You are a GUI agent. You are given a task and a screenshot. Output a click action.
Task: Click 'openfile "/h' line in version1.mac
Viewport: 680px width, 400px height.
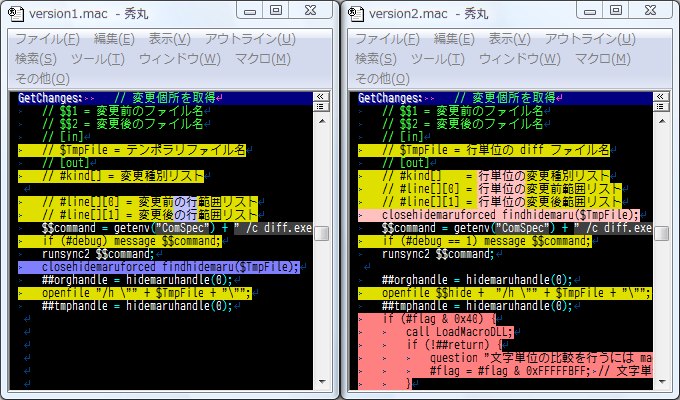coord(135,293)
